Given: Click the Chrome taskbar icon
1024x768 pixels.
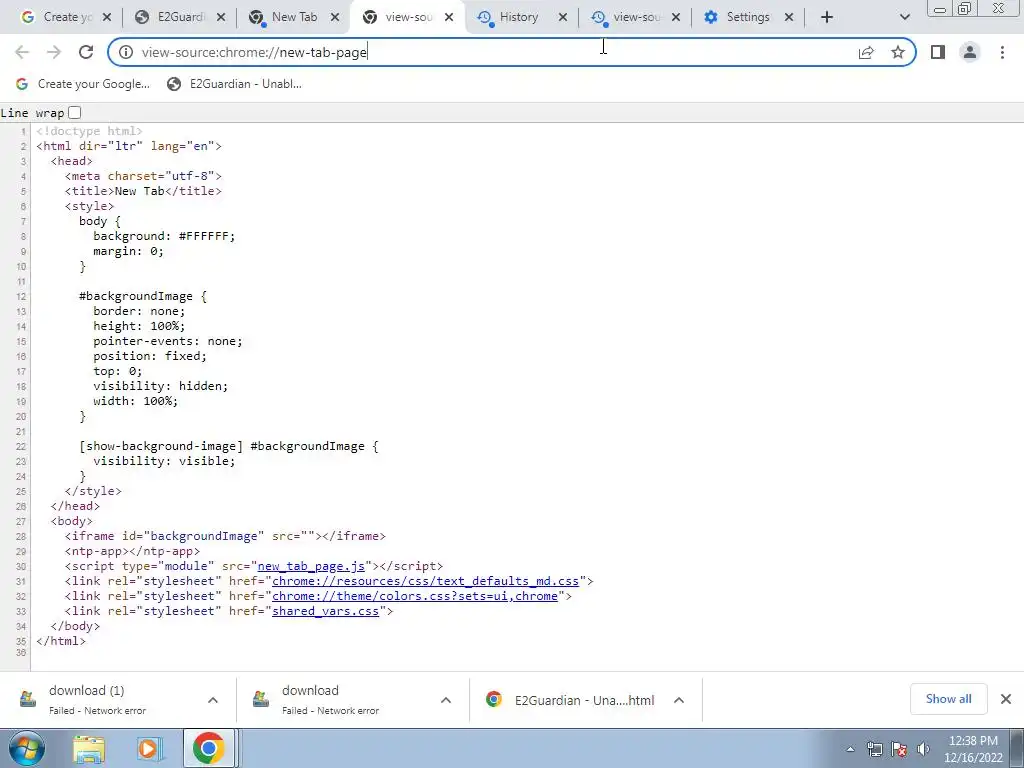Looking at the screenshot, I should coord(209,748).
